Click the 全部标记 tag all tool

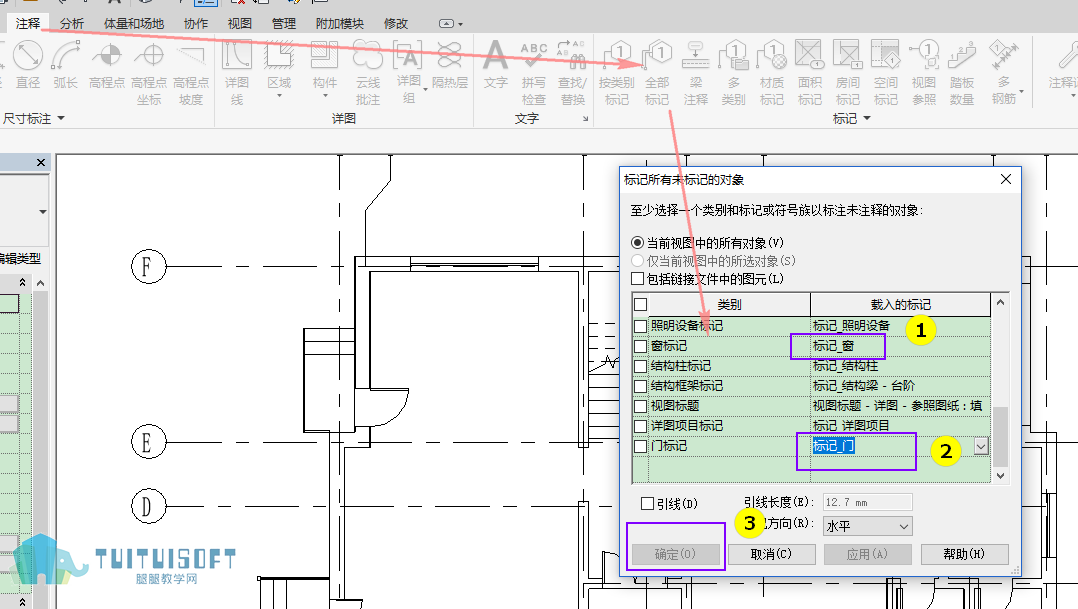[657, 72]
